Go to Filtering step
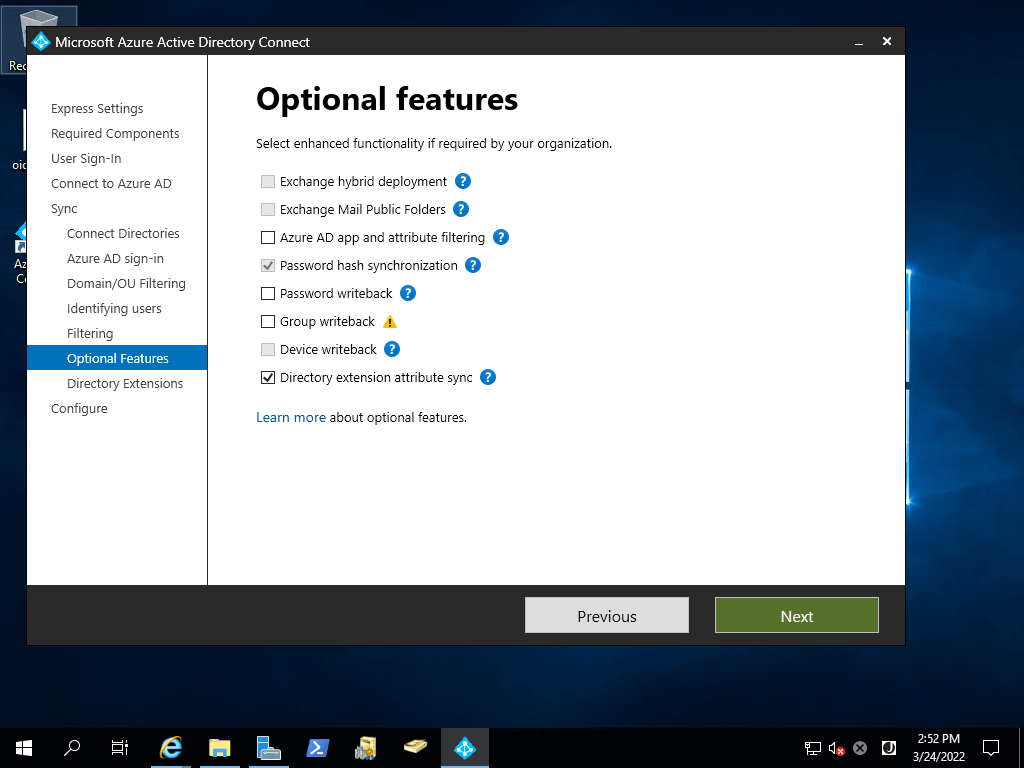This screenshot has width=1024, height=768. point(89,334)
